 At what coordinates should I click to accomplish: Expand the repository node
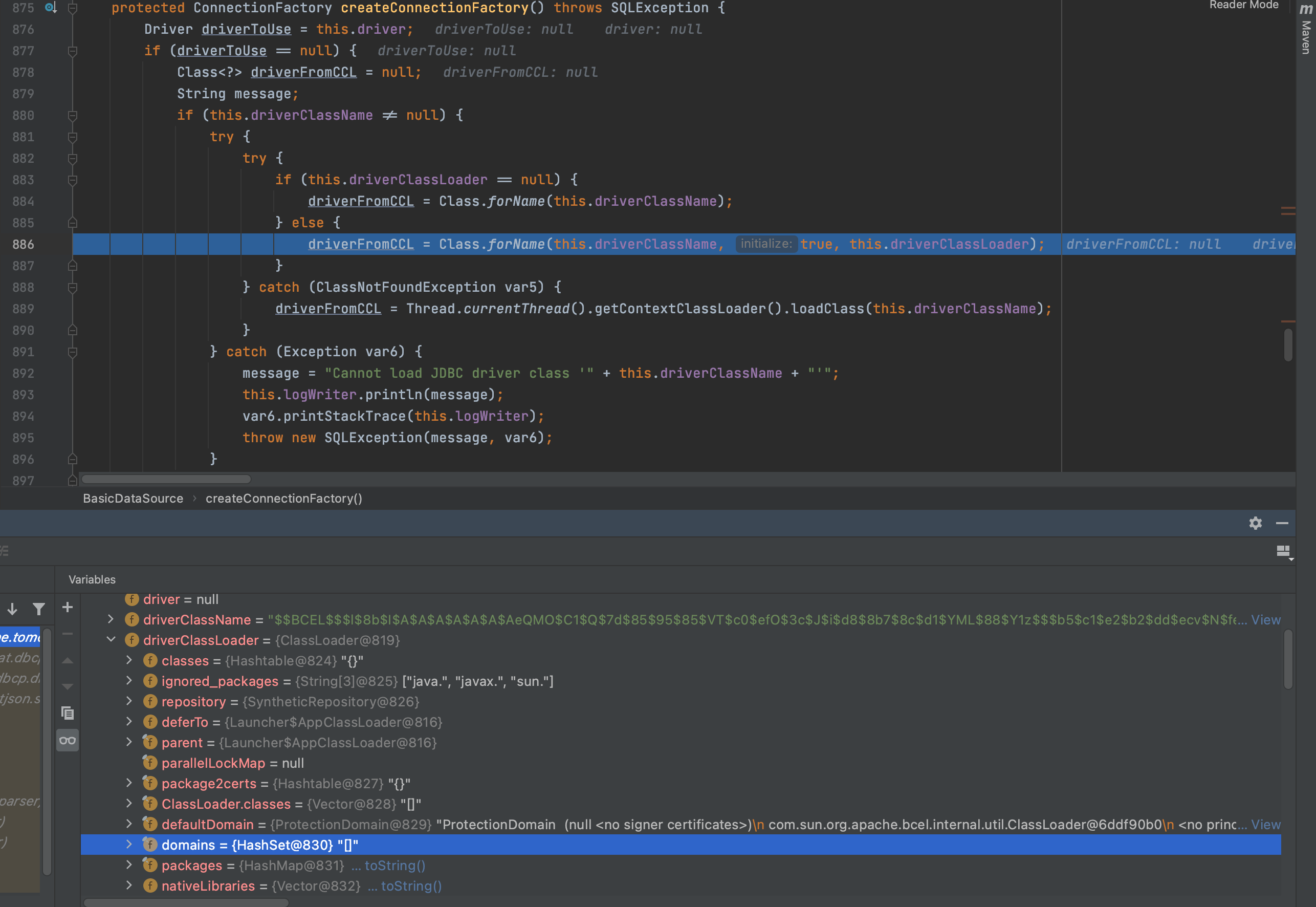[129, 701]
